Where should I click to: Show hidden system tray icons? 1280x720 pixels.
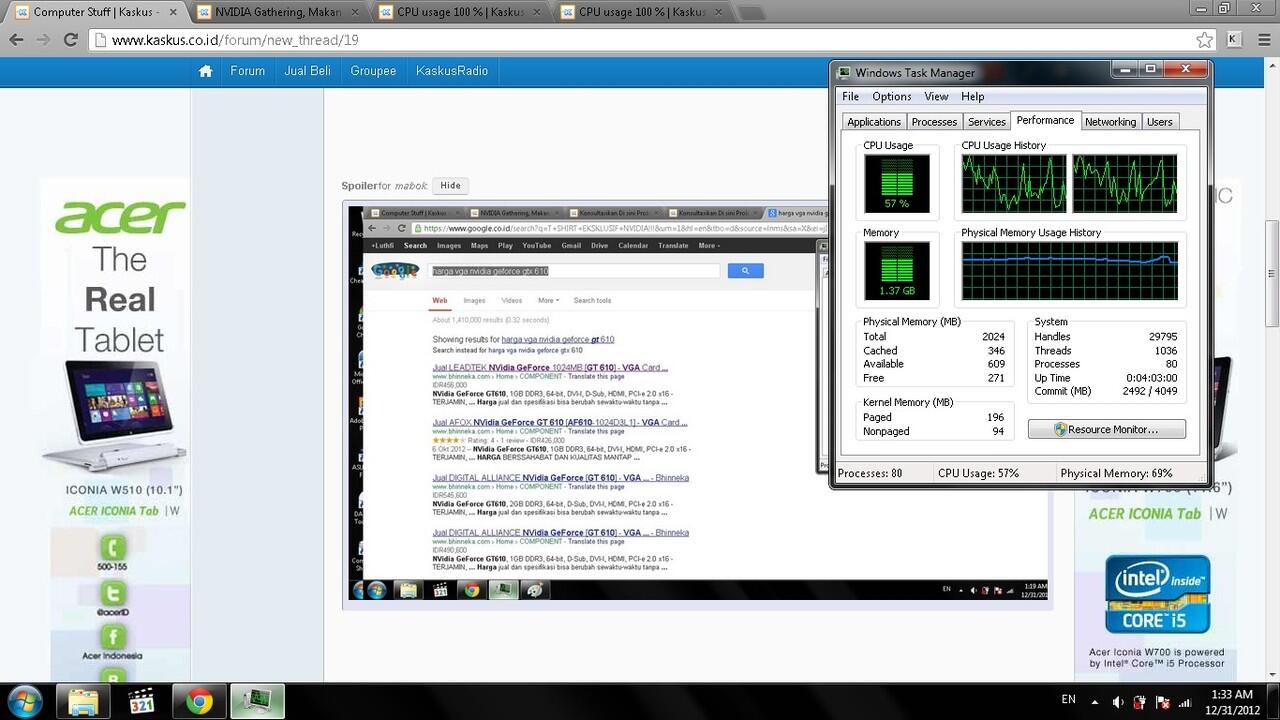(1094, 702)
